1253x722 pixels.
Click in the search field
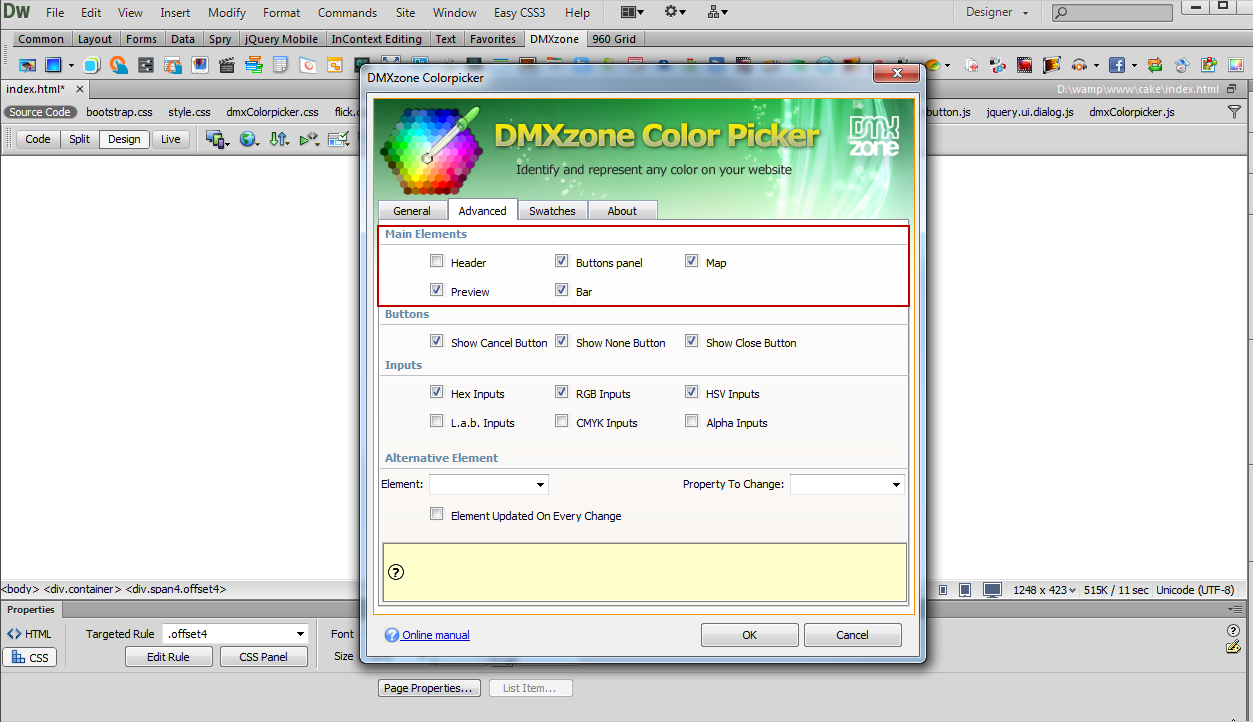(1112, 13)
